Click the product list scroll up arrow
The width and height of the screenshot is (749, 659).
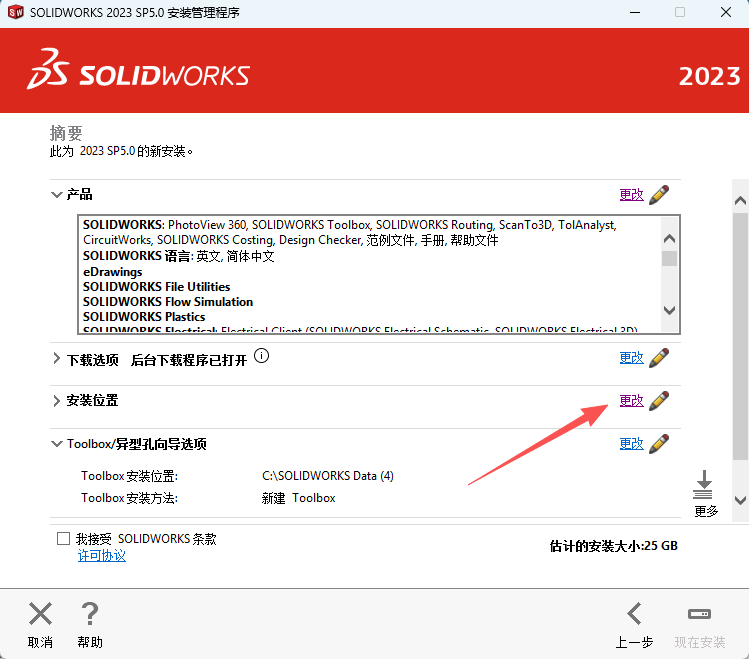(670, 238)
